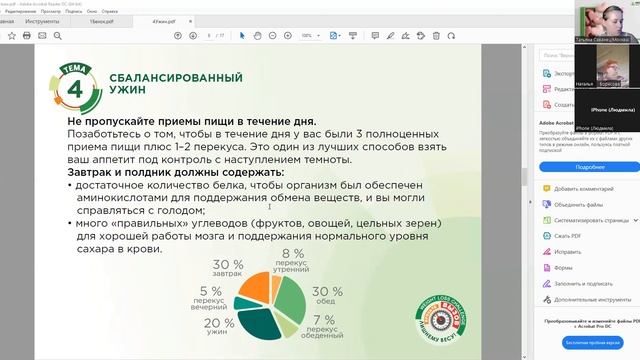This screenshot has width=640, height=360.
Task: Click the scrollbar up arrow
Action: [x=524, y=48]
